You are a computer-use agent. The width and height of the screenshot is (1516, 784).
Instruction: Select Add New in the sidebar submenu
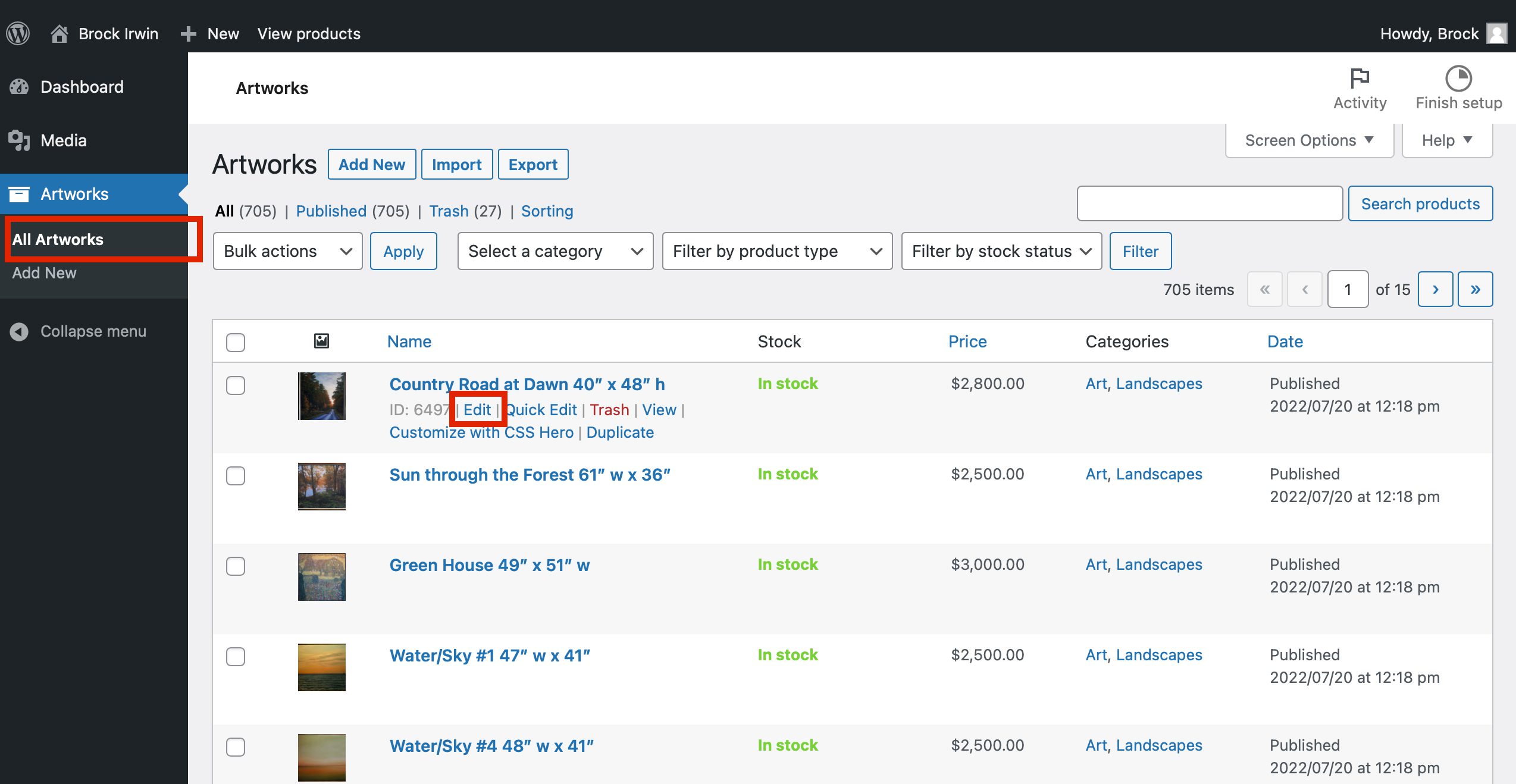tap(44, 272)
